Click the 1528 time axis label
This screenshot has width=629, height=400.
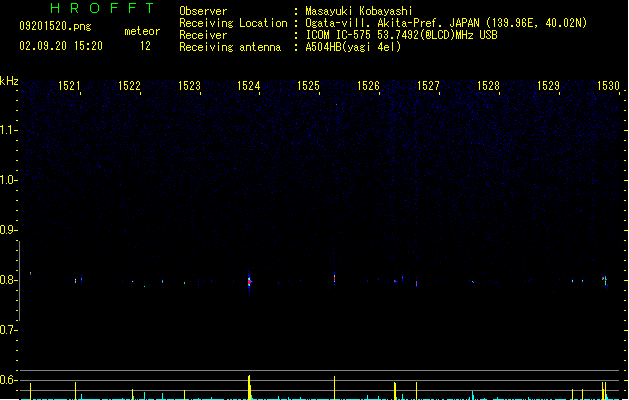click(x=488, y=86)
